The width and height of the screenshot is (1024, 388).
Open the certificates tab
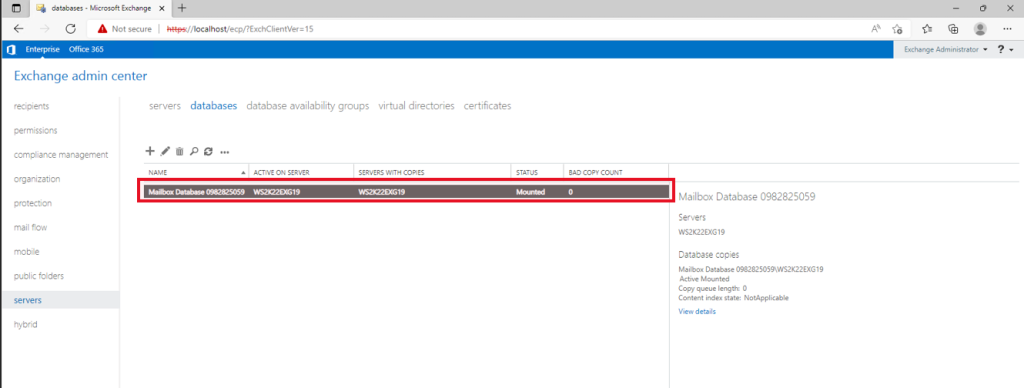(x=487, y=106)
